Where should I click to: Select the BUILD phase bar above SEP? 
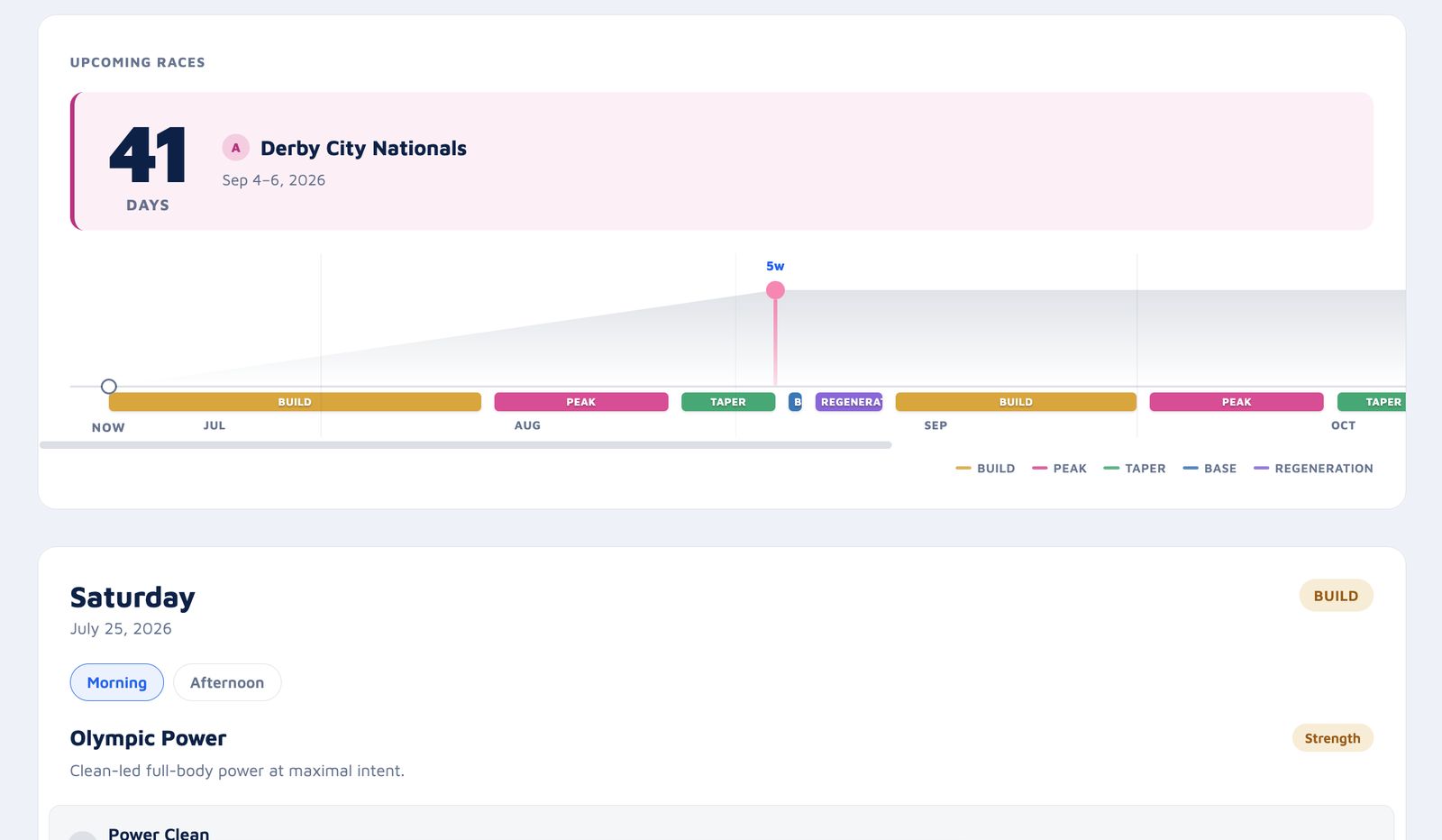[x=1016, y=402]
